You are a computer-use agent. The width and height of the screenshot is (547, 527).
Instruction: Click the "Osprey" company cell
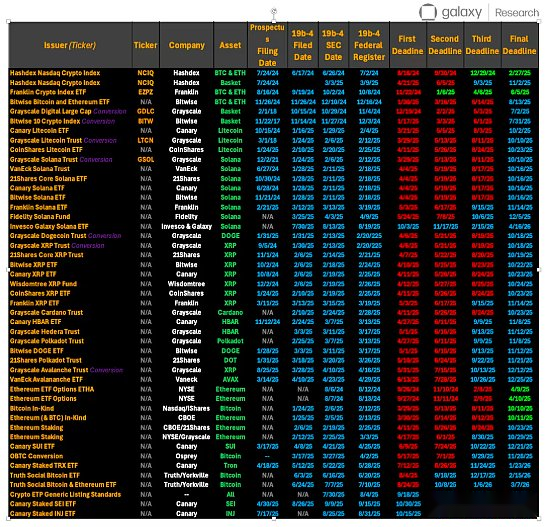[x=187, y=456]
